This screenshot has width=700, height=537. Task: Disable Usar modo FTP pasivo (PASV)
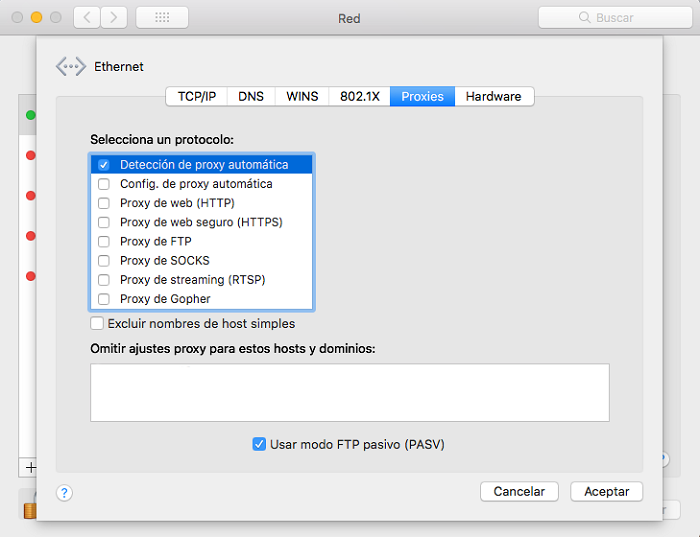[x=259, y=444]
